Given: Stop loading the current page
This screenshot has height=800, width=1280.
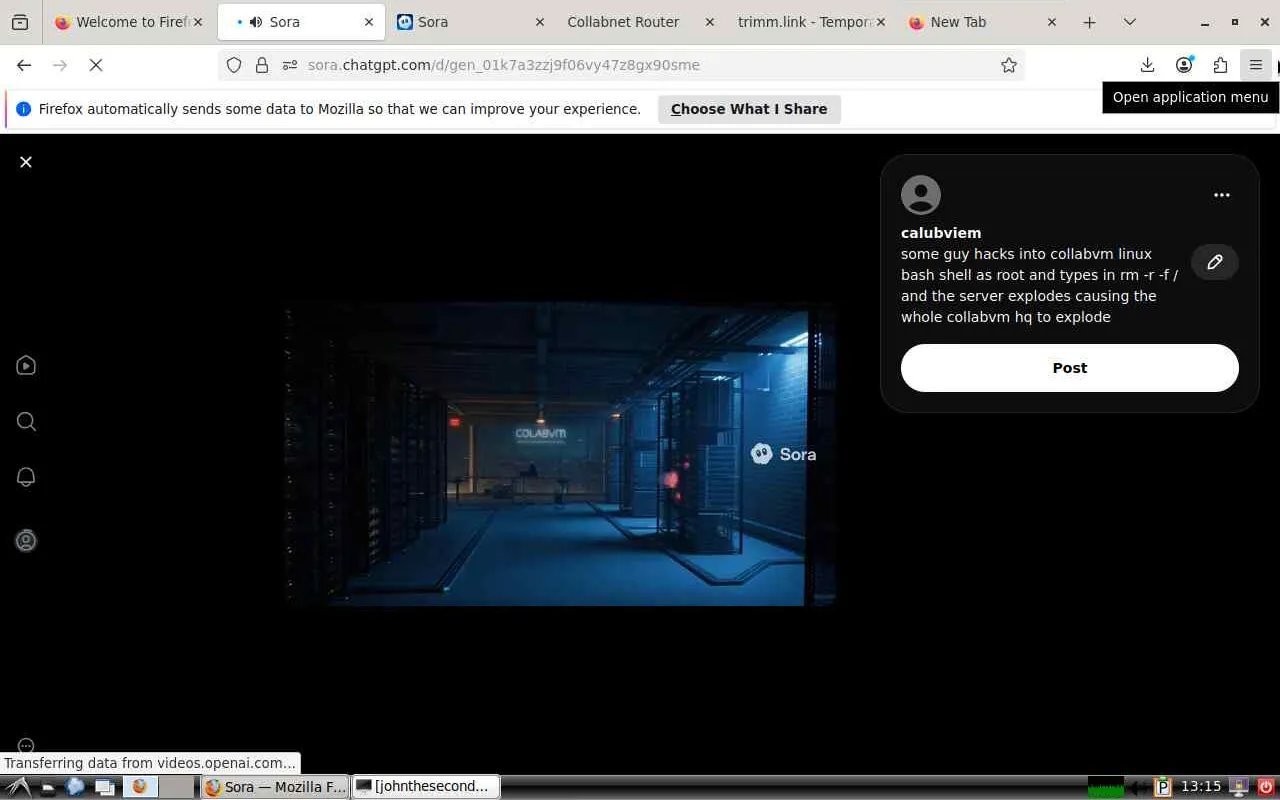Looking at the screenshot, I should point(96,65).
